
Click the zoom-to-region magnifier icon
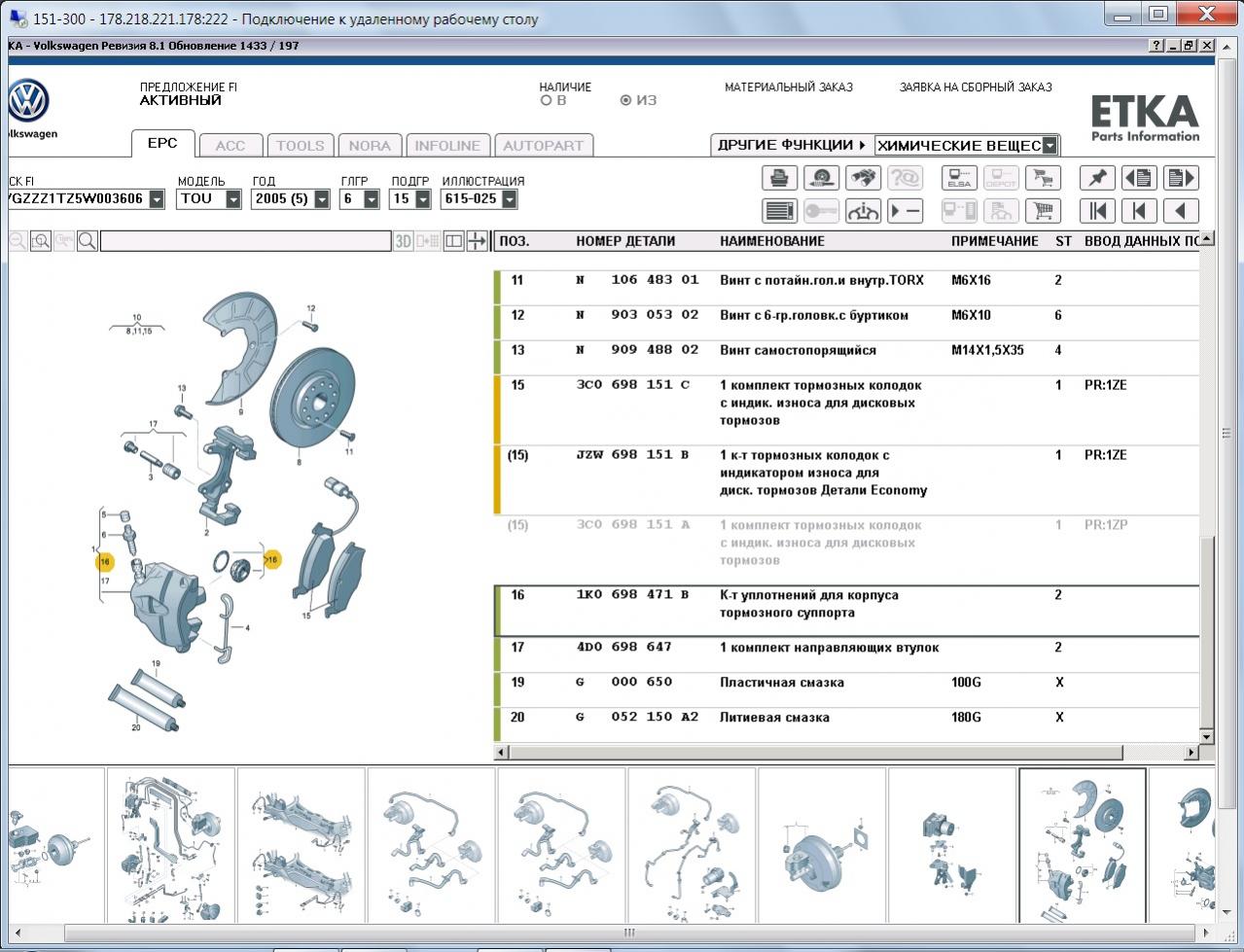point(41,241)
